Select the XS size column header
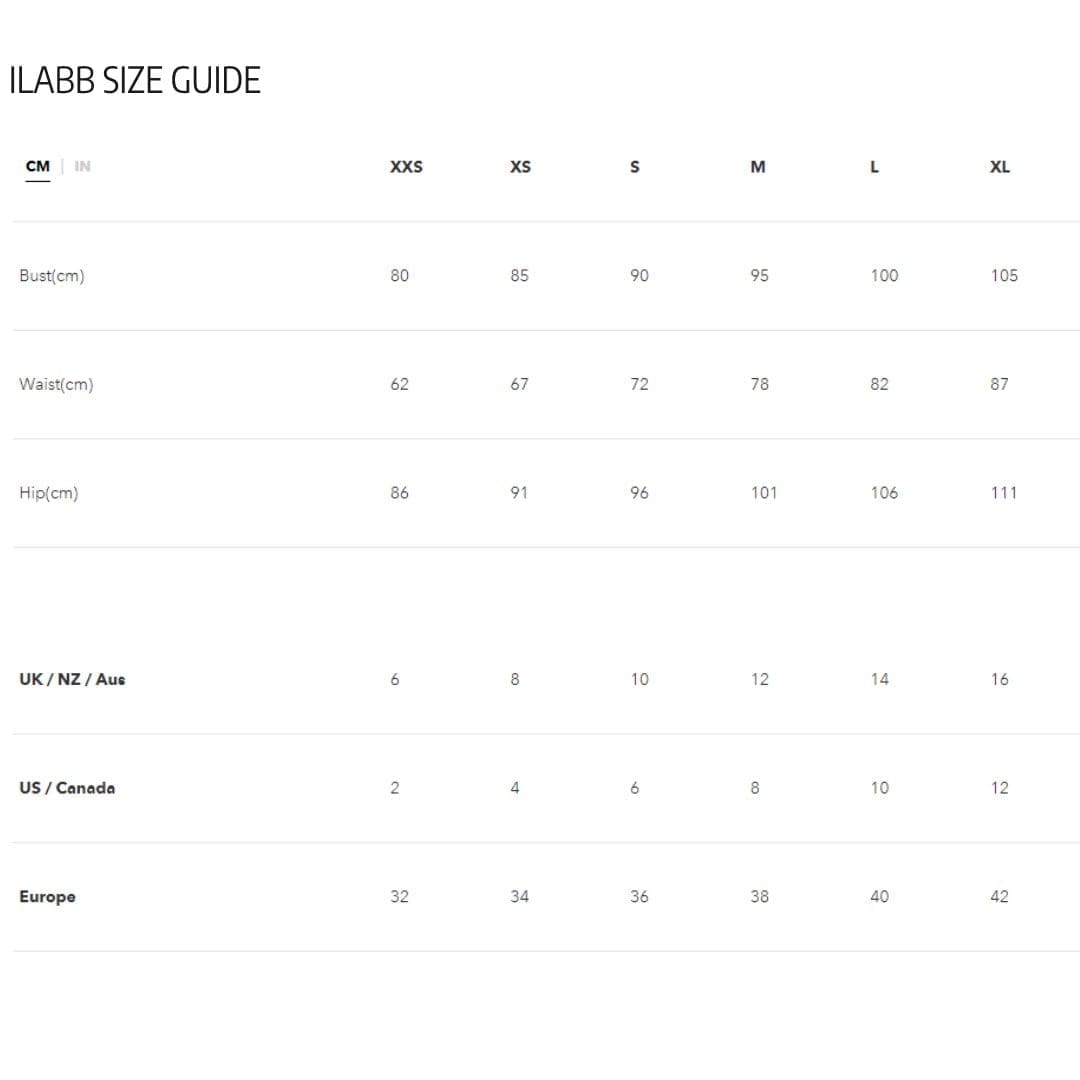1080x1080 pixels. (520, 167)
